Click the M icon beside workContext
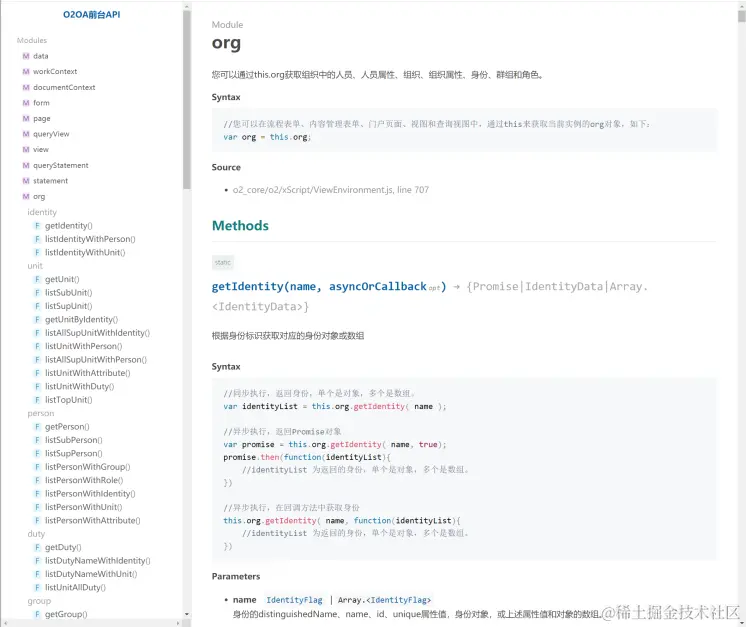Image resolution: width=746 pixels, height=627 pixels. coord(26,72)
